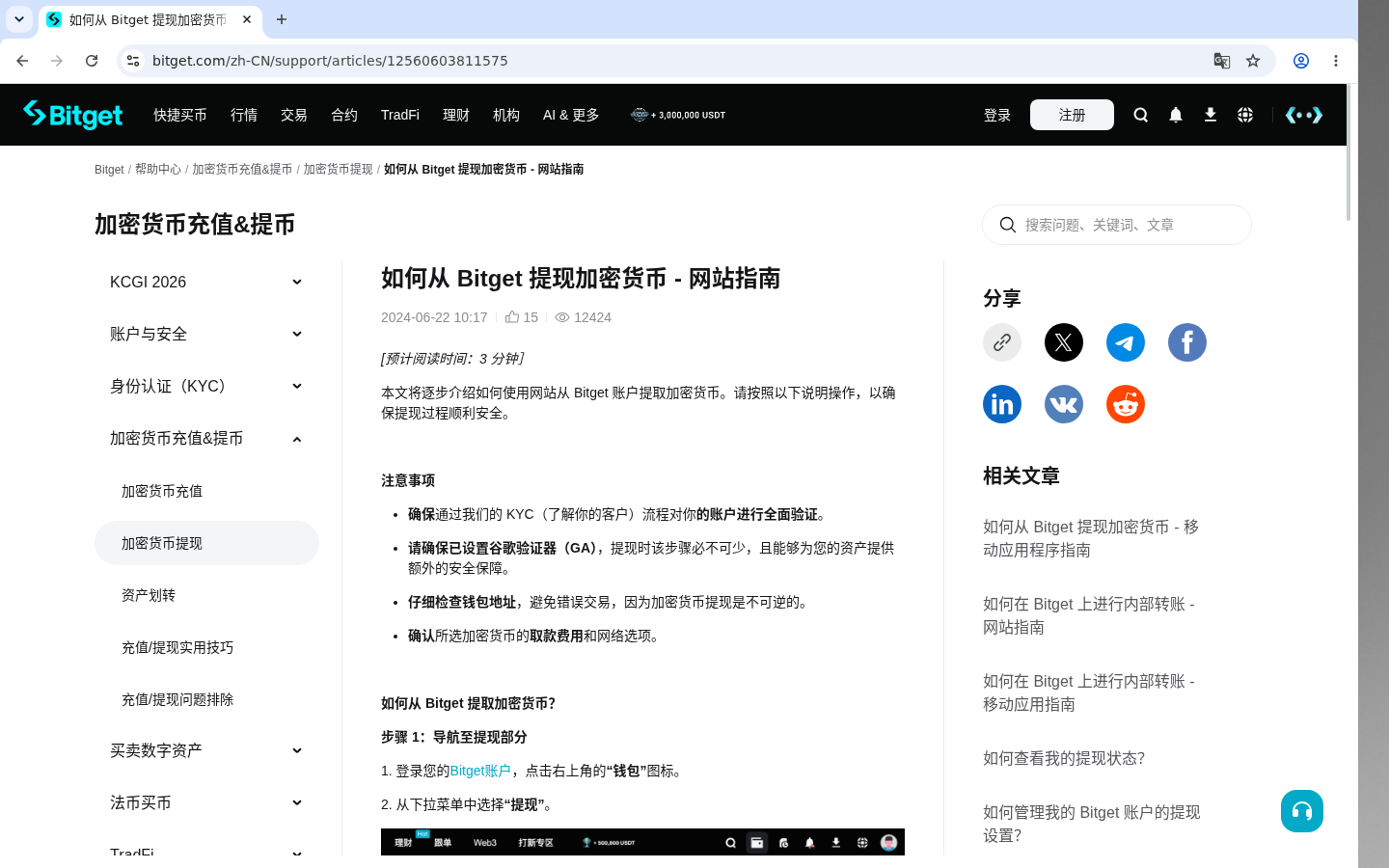The image size is (1389, 868).
Task: Open 交易 navigation menu
Action: (x=294, y=115)
